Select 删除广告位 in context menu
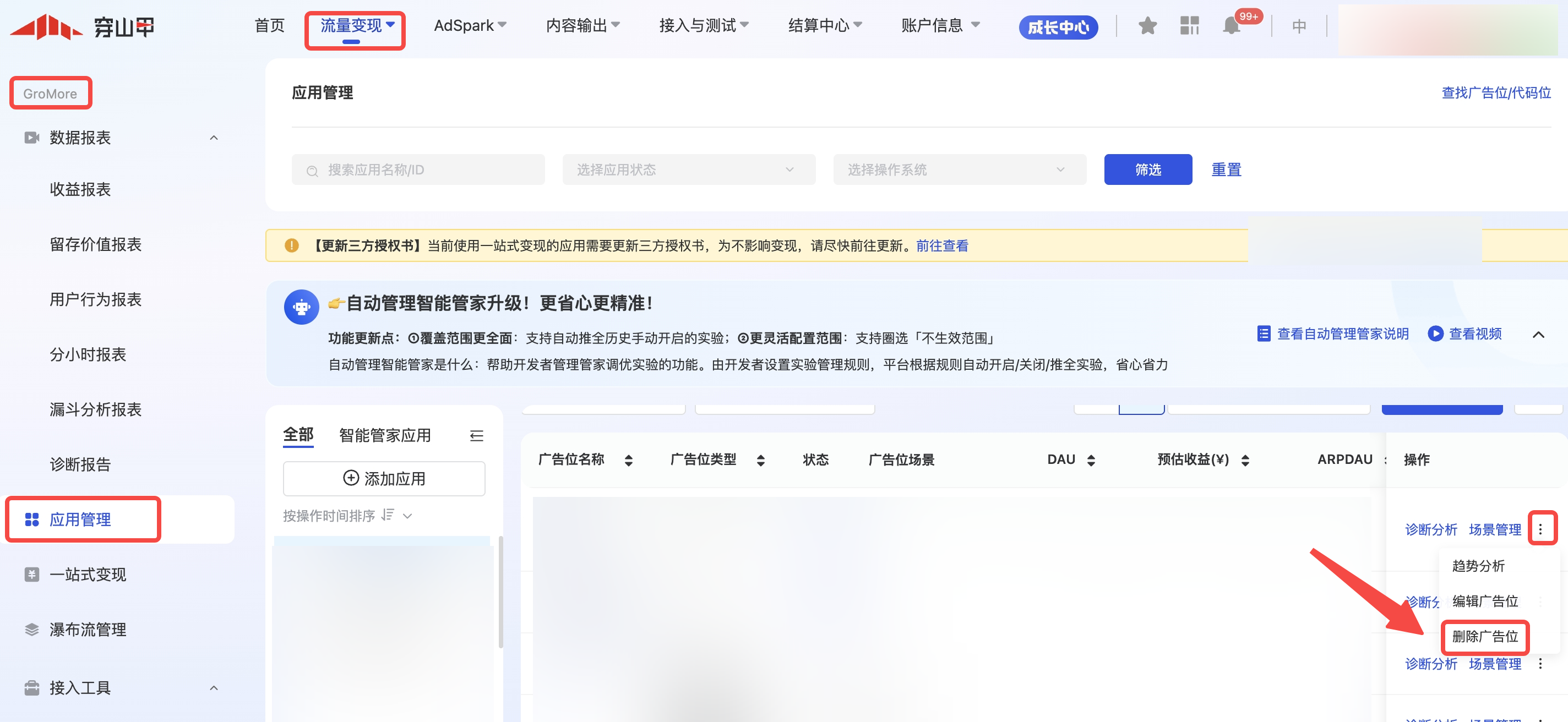The height and width of the screenshot is (722, 1568). pyautogui.click(x=1485, y=636)
